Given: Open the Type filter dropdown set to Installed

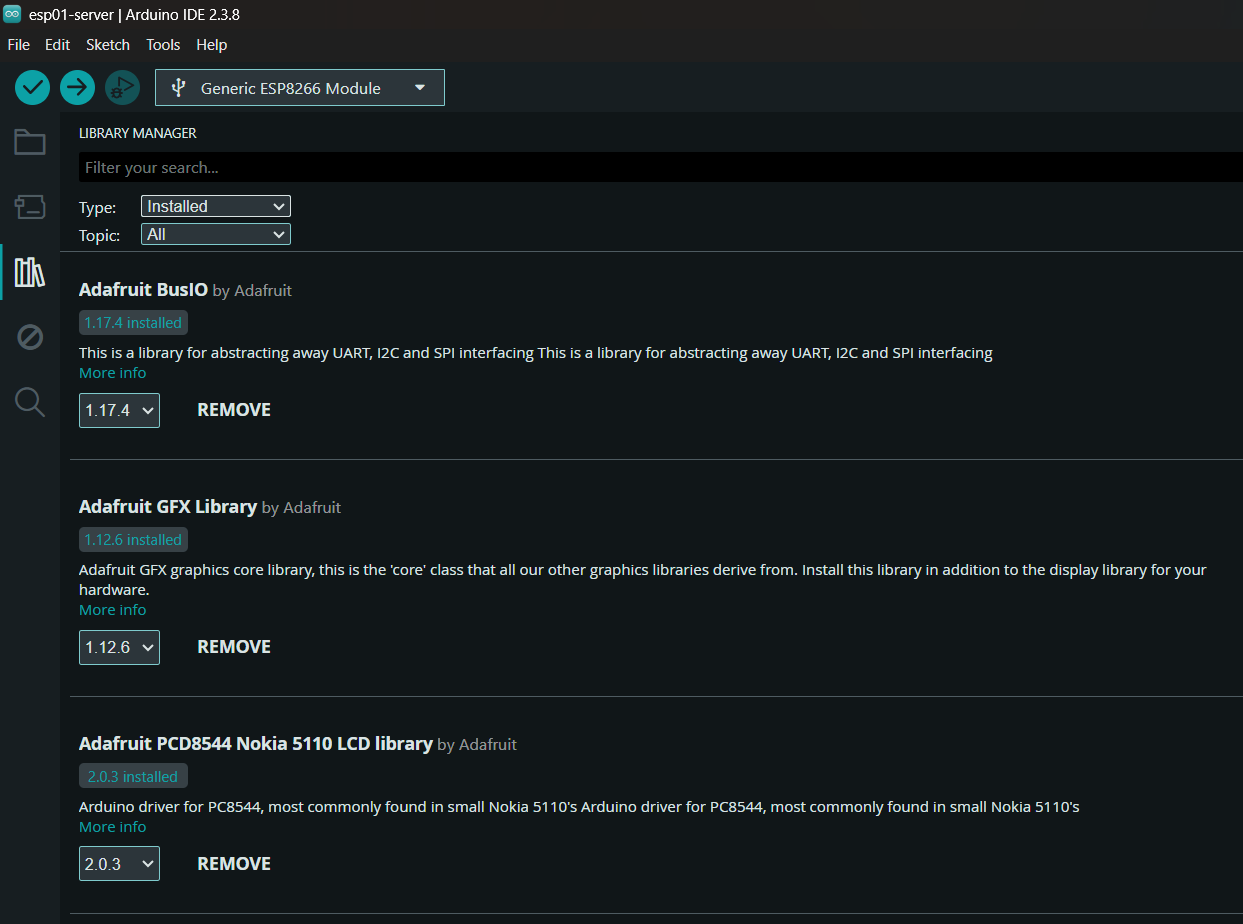Looking at the screenshot, I should [216, 206].
